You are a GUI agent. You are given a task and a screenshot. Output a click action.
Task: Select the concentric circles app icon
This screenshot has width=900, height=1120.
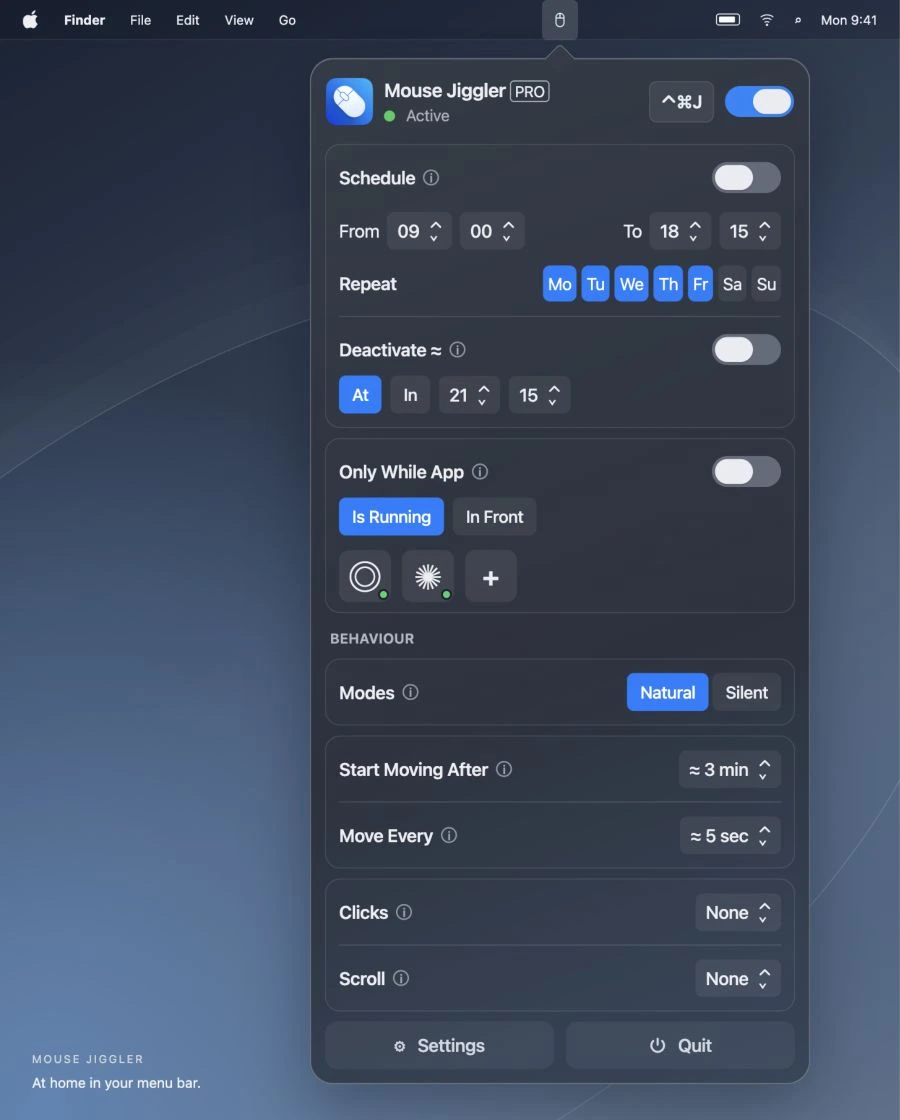click(365, 576)
